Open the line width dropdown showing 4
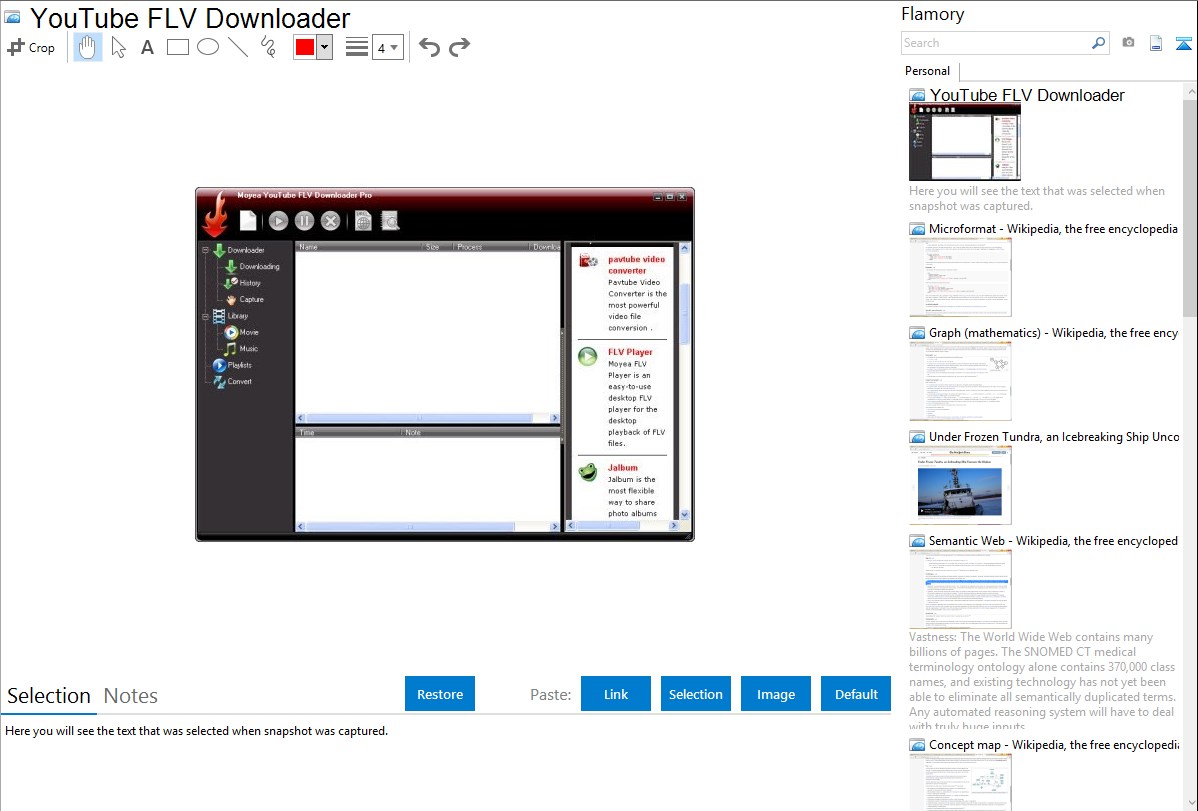The image size is (1198, 811). 388,47
